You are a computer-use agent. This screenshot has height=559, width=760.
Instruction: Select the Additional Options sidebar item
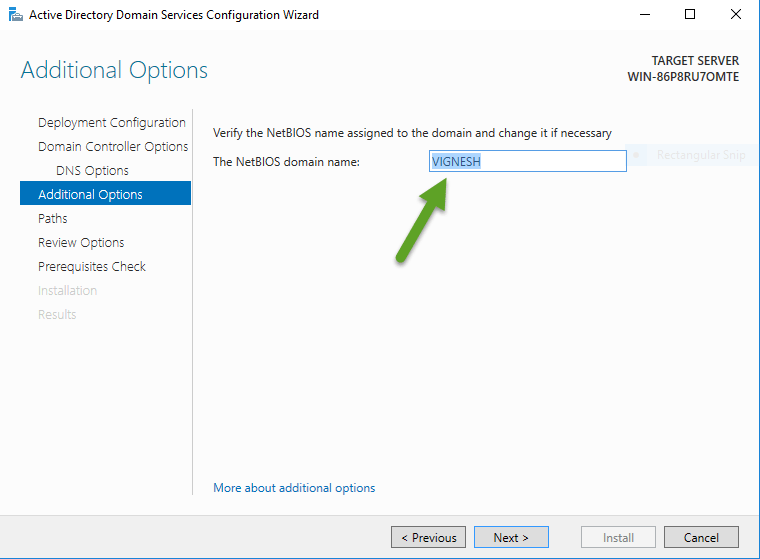[x=90, y=195]
